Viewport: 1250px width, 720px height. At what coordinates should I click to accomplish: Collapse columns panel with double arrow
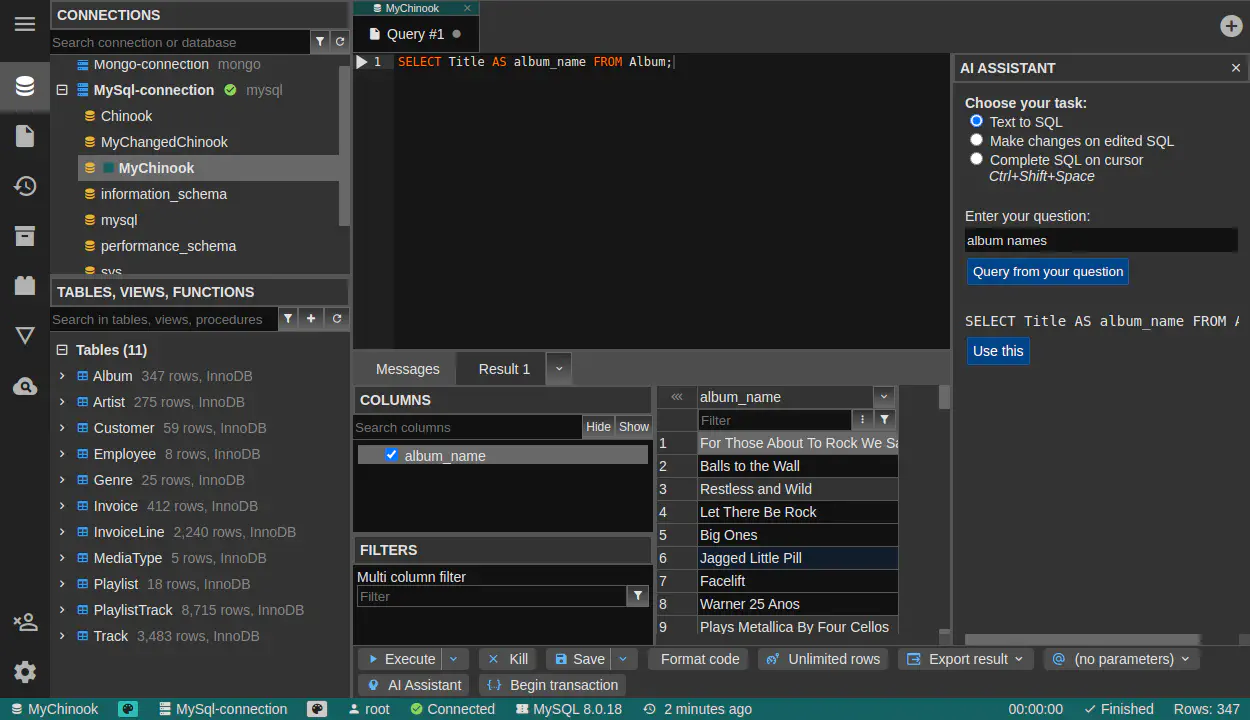(x=677, y=397)
